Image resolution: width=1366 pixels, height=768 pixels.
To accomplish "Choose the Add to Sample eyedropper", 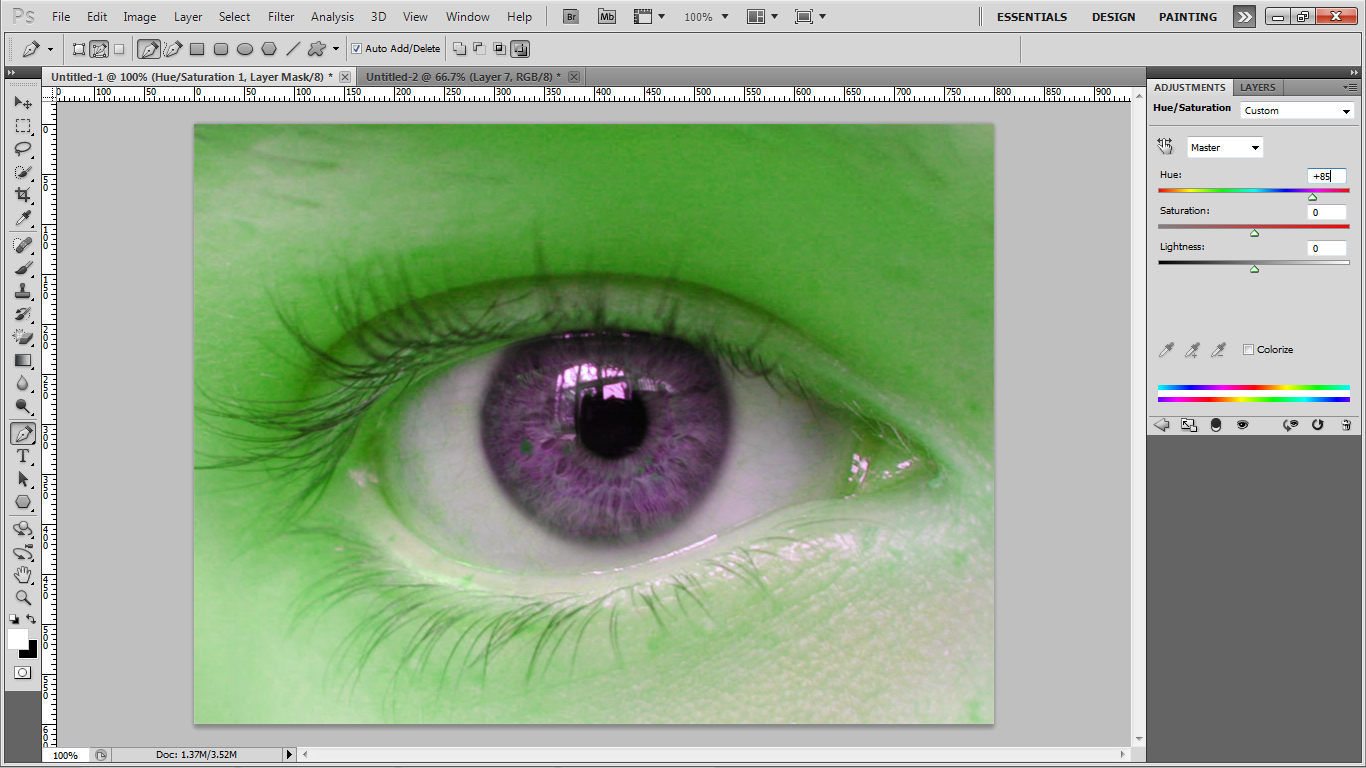I will pos(1192,350).
